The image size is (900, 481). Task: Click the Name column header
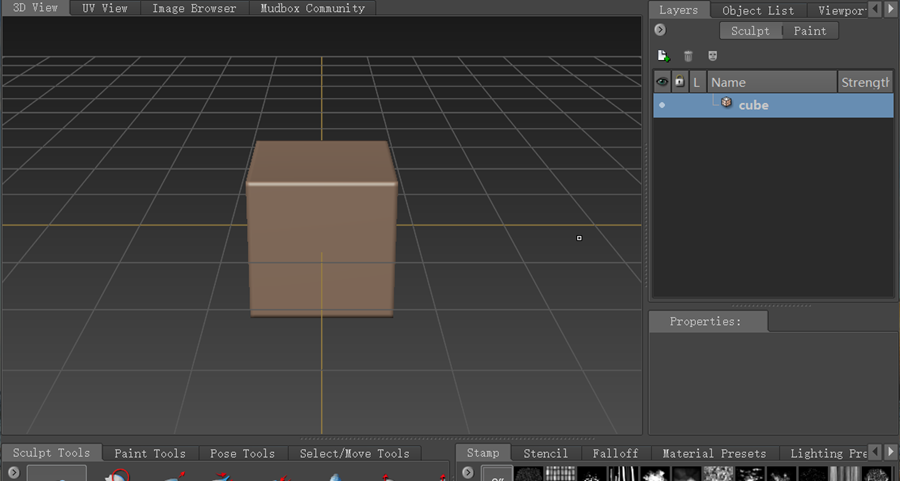[771, 82]
